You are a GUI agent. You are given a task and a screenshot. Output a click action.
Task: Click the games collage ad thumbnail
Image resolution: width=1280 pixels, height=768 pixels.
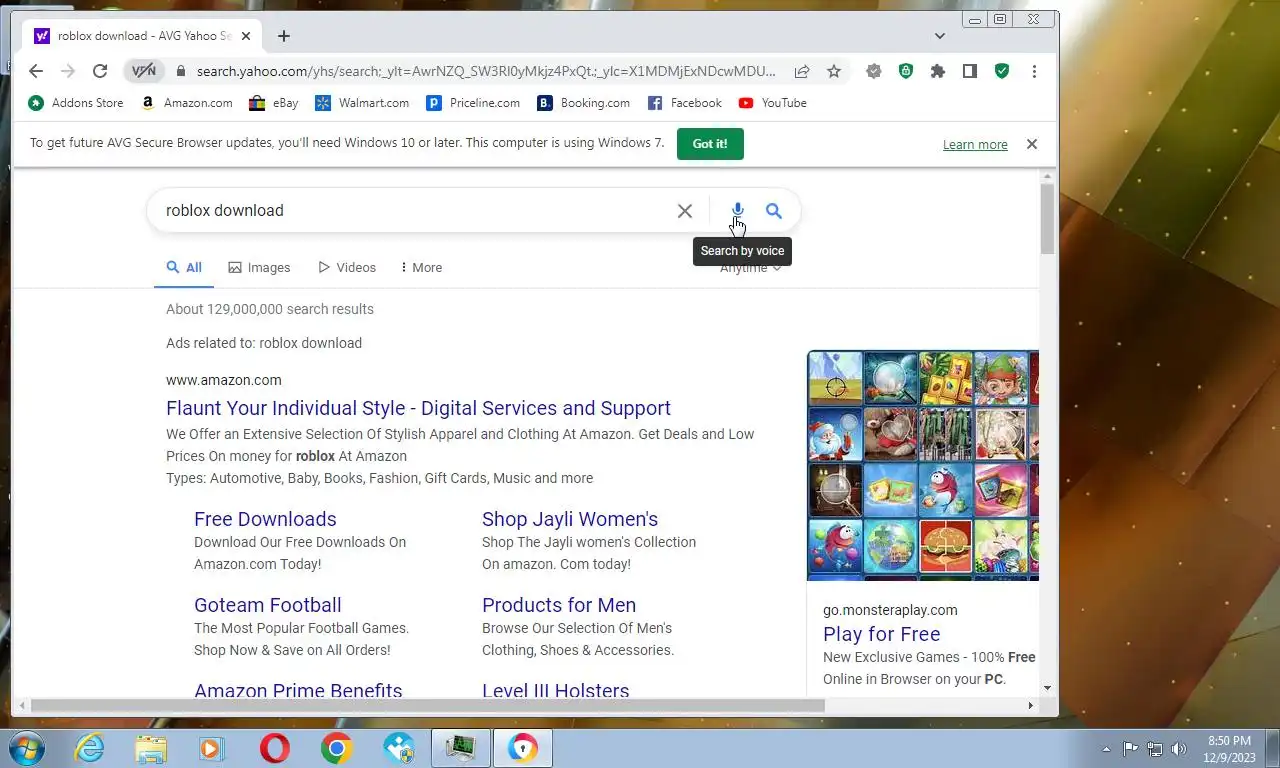923,465
